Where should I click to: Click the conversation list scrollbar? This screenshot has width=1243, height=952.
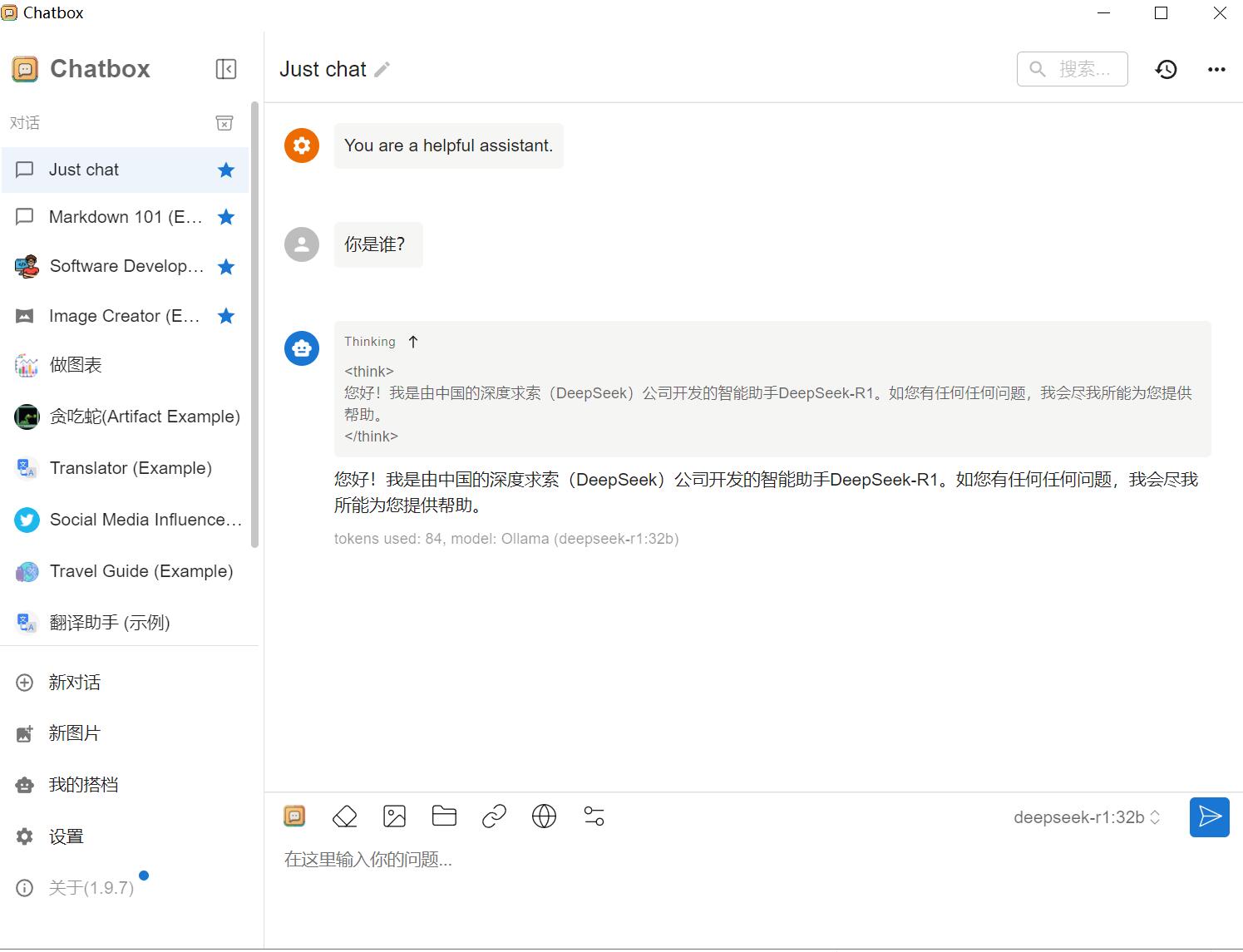click(x=254, y=324)
